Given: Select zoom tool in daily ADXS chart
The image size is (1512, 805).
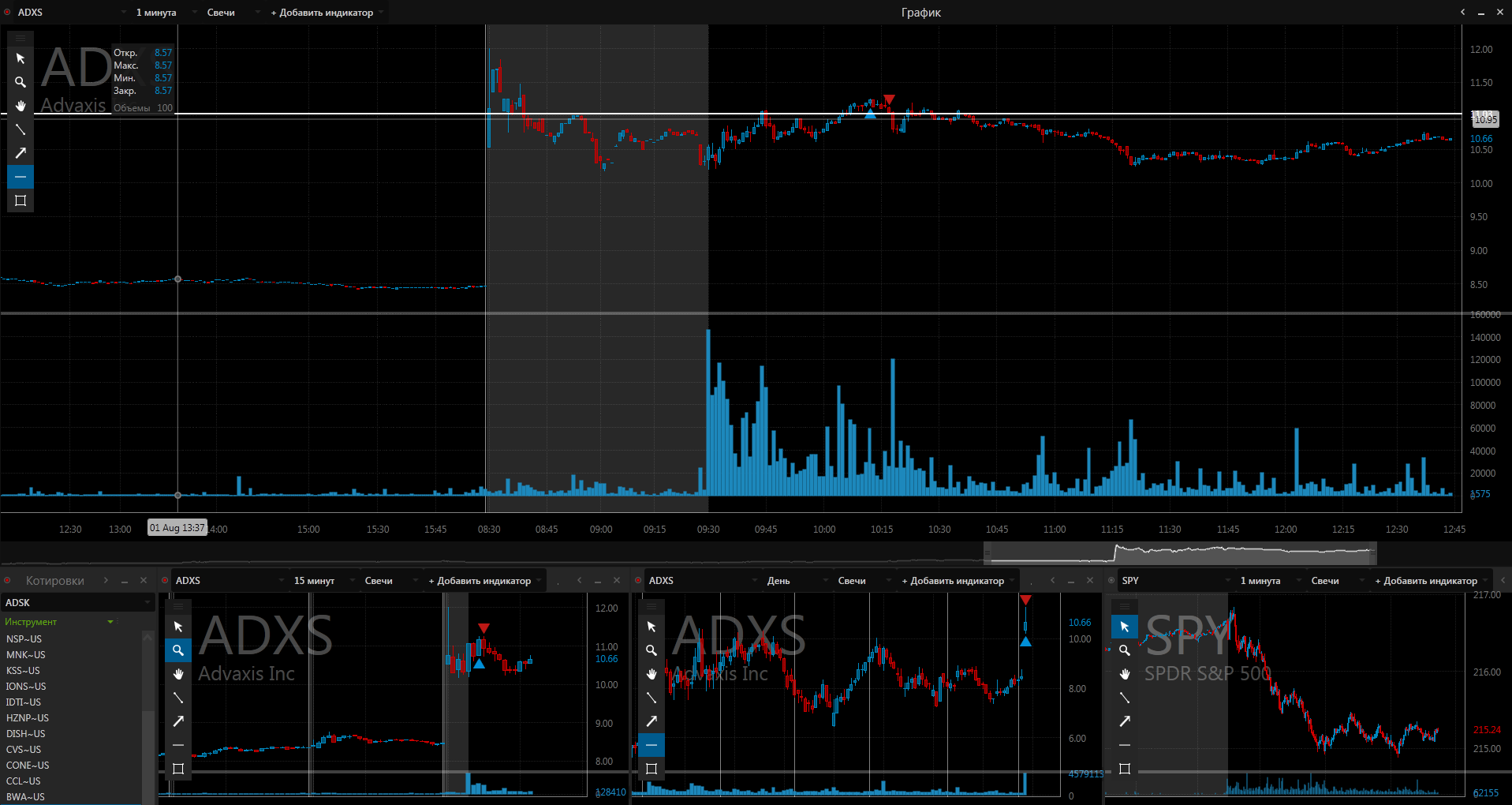Looking at the screenshot, I should [x=651, y=650].
